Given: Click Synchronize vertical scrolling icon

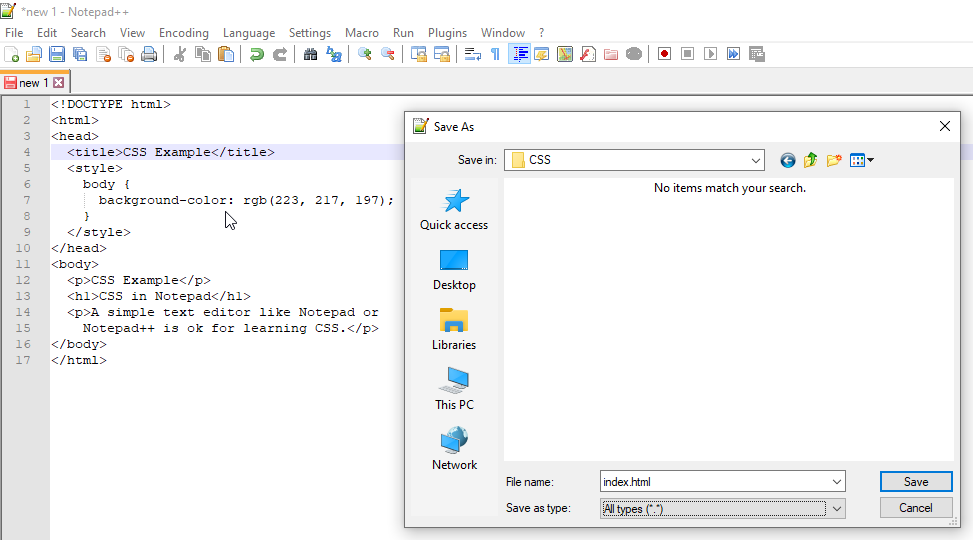Looking at the screenshot, I should 419,55.
